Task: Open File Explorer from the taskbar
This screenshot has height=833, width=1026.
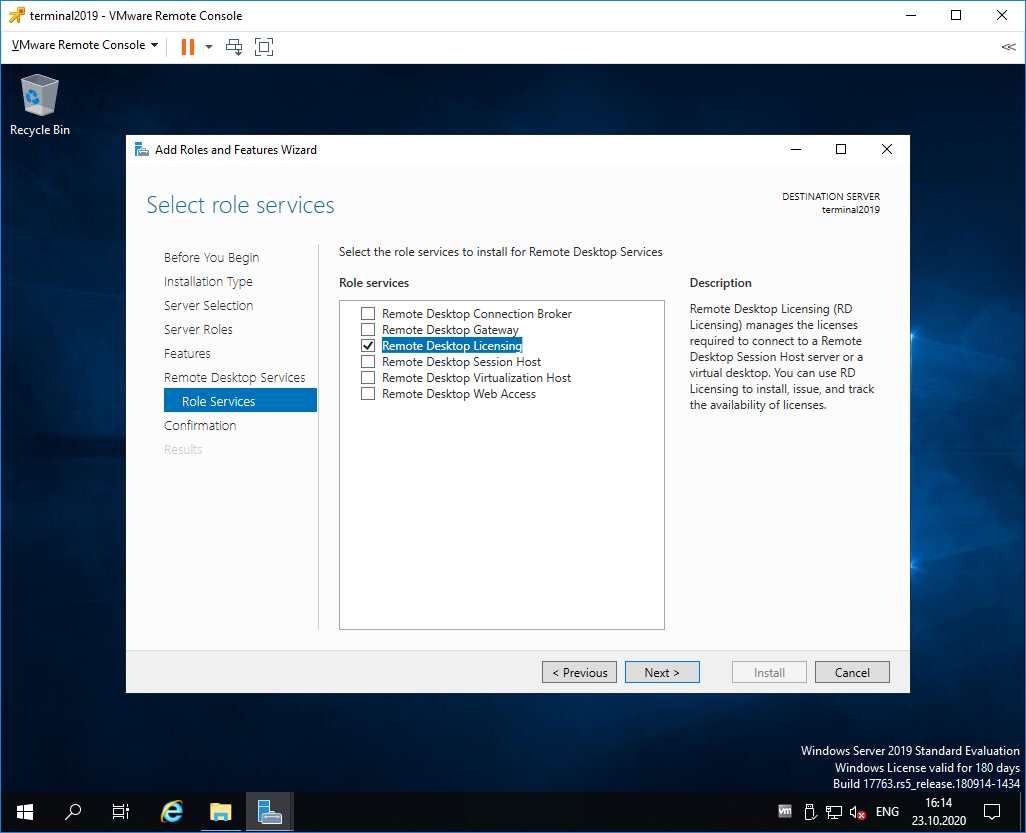Action: point(221,812)
